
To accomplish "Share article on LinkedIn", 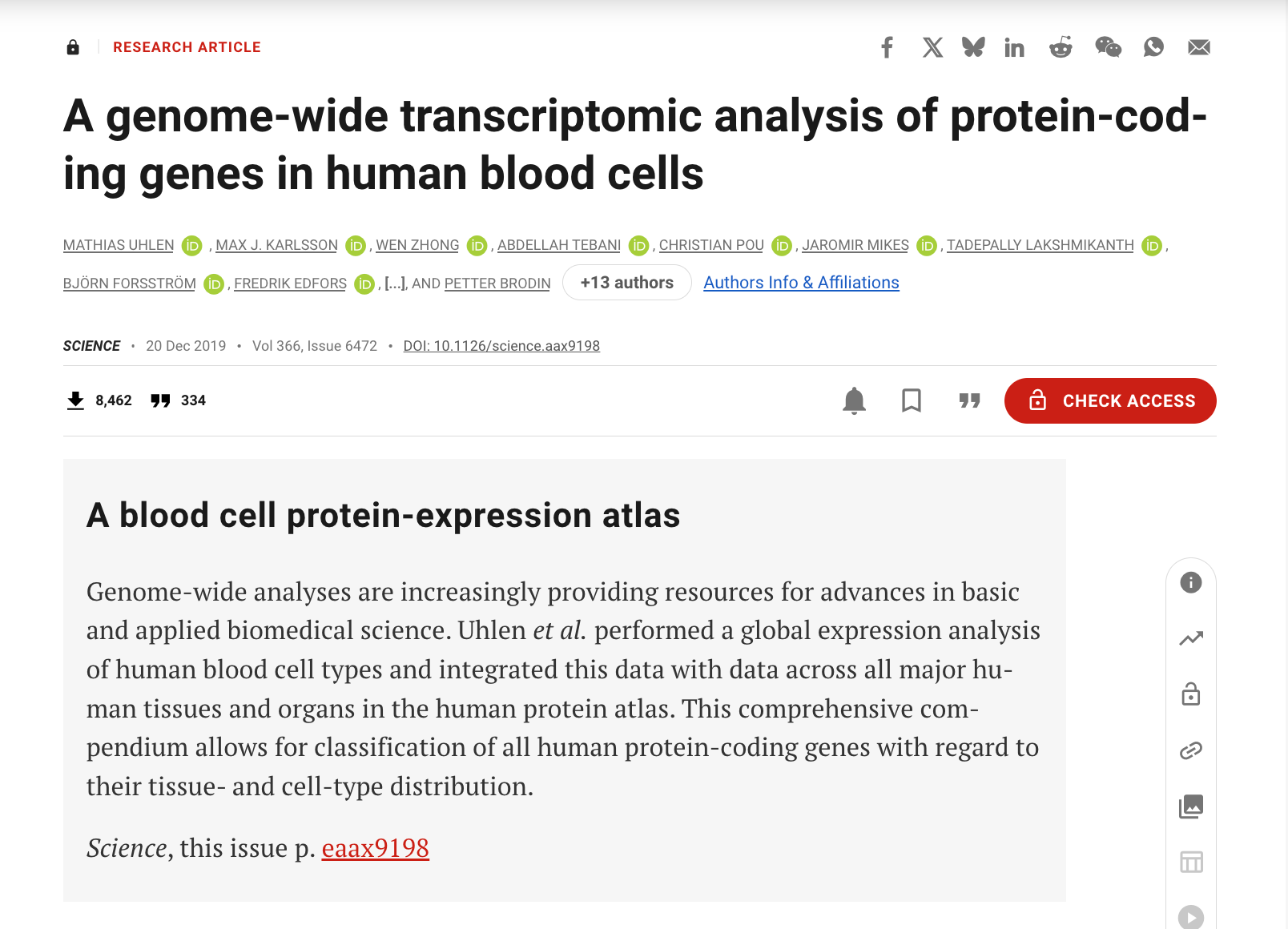I will [x=1014, y=48].
